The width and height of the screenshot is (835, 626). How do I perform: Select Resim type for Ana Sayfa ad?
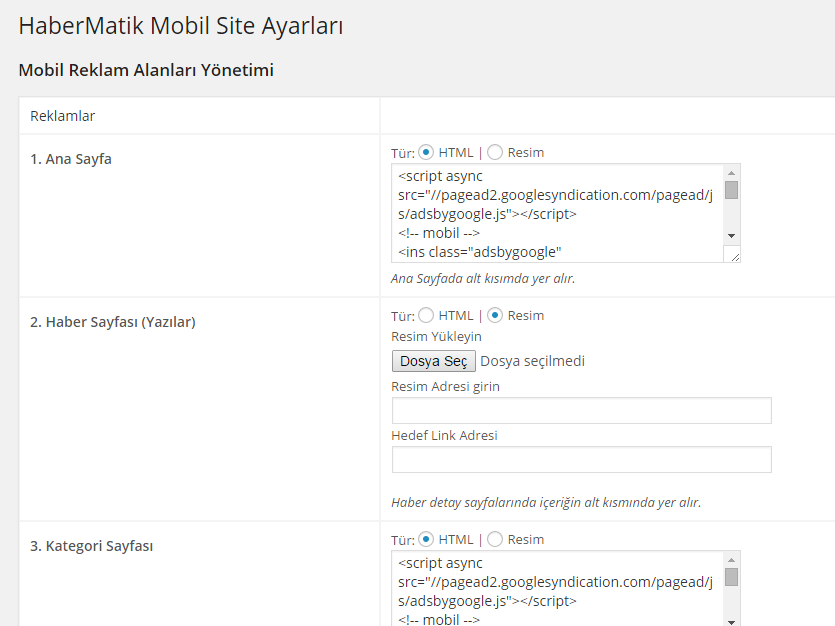495,152
